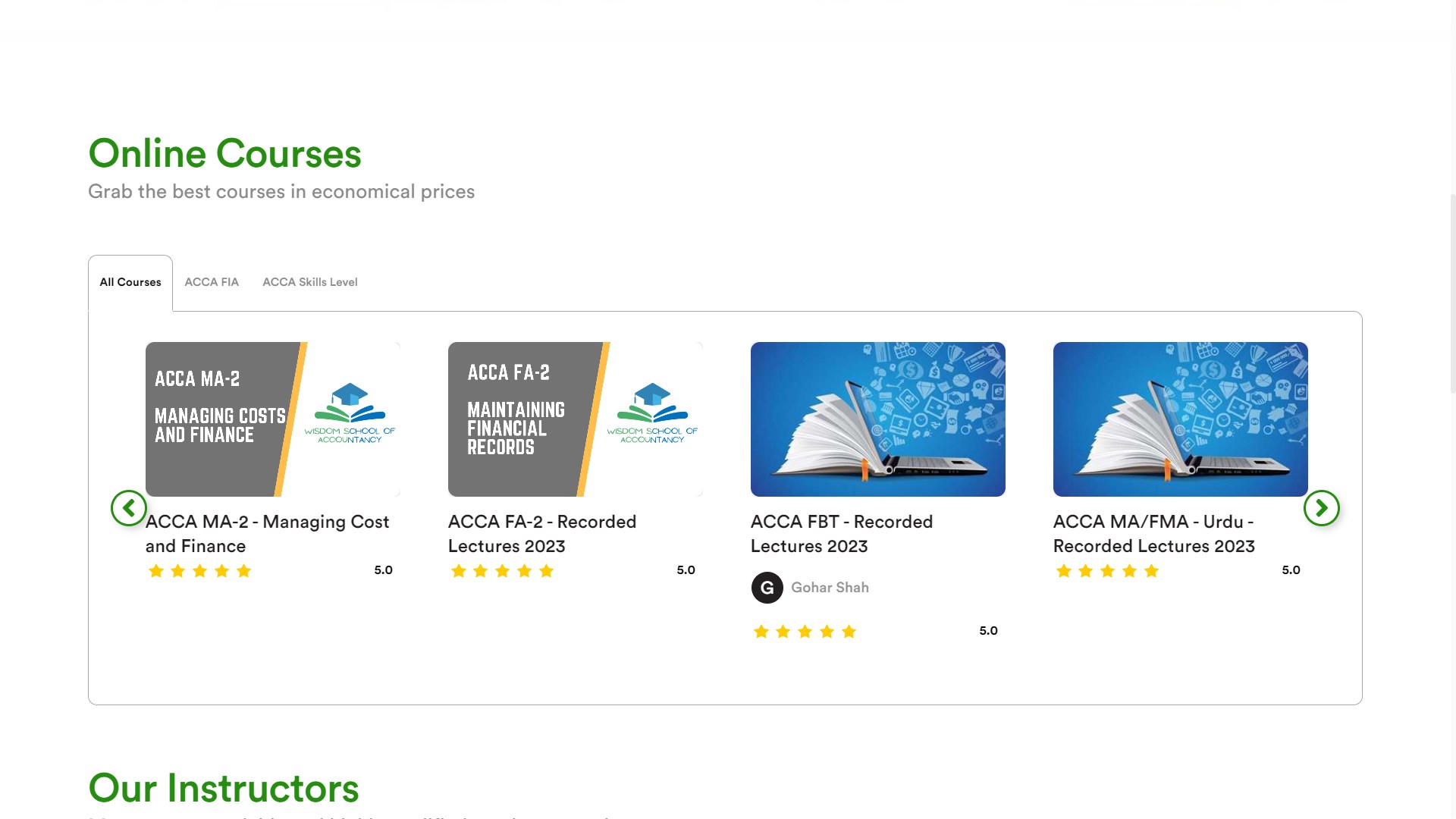Select the All Courses tab

coord(130,282)
